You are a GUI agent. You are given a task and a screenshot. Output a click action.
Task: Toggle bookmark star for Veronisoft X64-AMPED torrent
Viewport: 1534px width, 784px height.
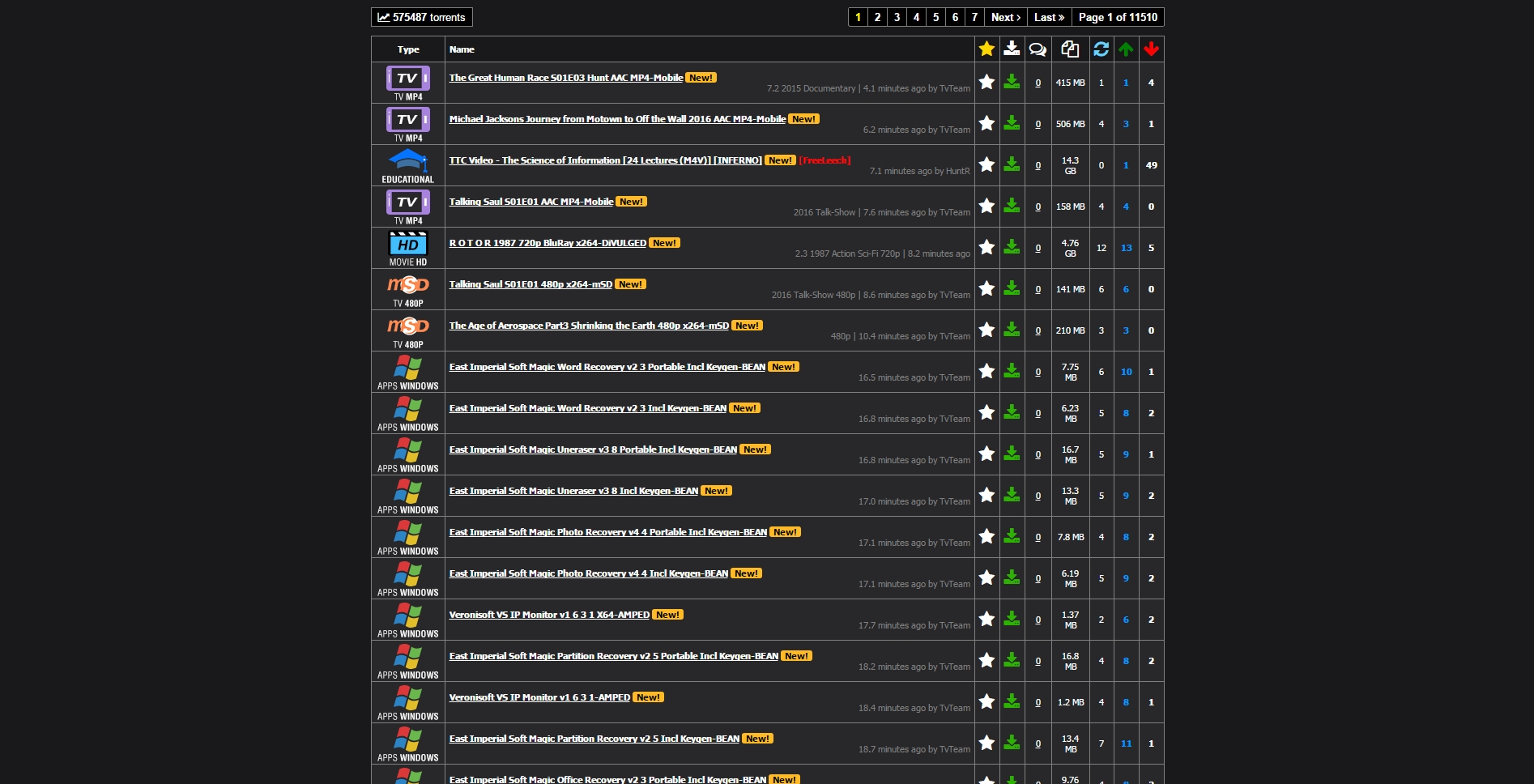point(986,619)
